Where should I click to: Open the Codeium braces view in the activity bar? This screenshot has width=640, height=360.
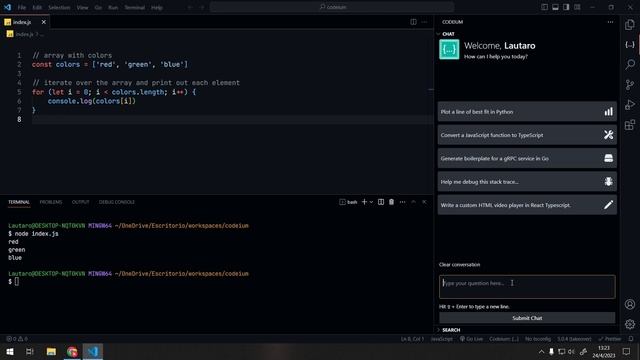coord(630,44)
